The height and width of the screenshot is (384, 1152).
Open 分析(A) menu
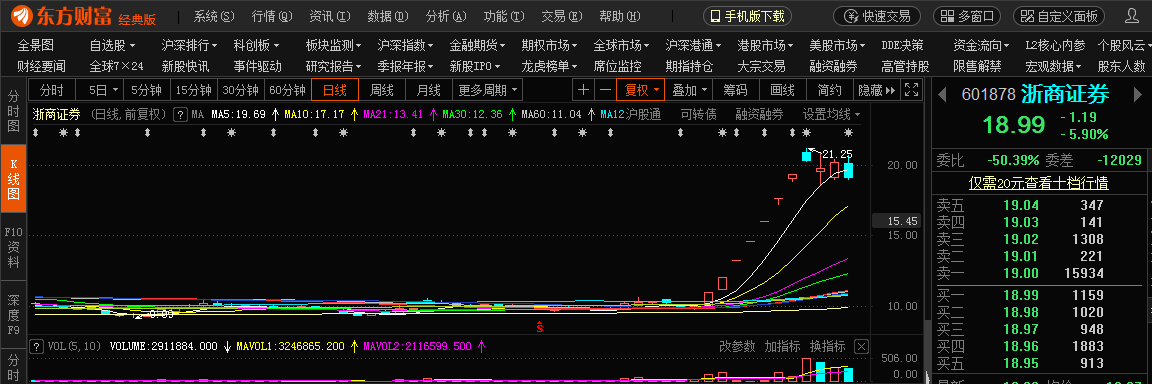446,16
